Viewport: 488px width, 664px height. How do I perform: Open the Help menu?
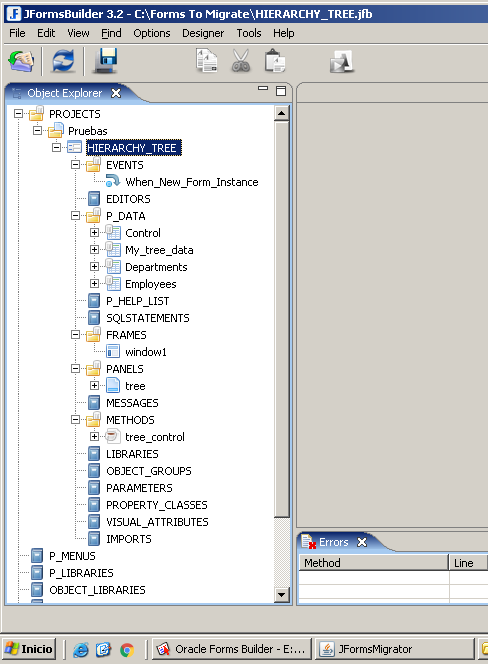tap(283, 33)
